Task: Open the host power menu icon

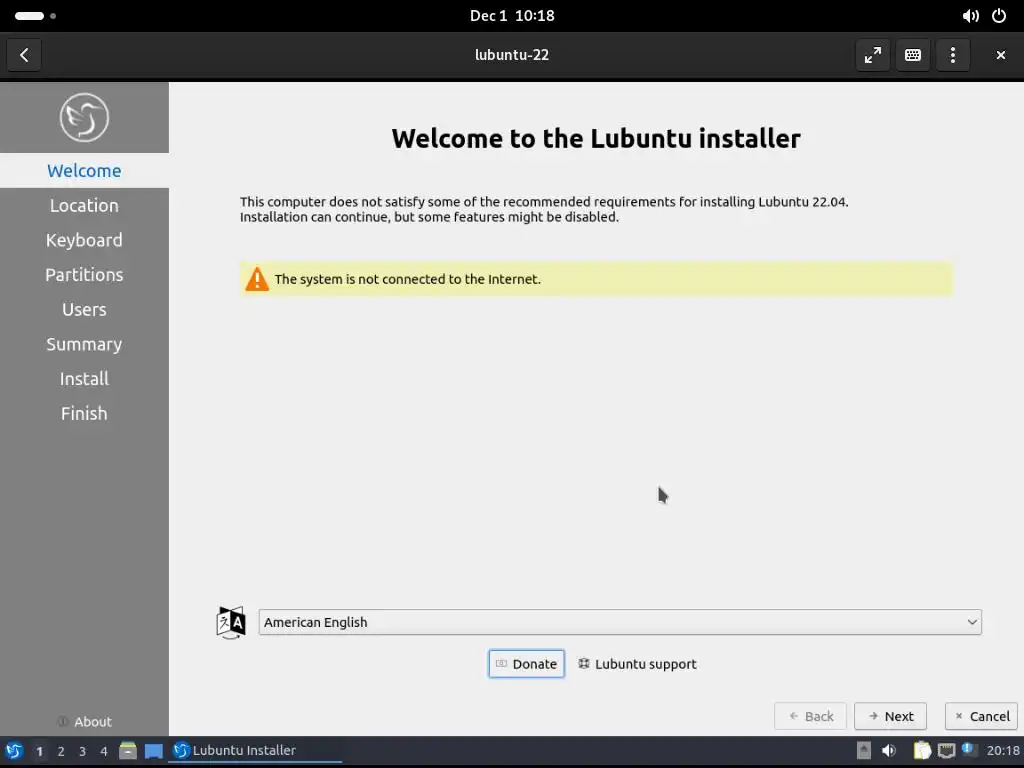Action: point(999,16)
